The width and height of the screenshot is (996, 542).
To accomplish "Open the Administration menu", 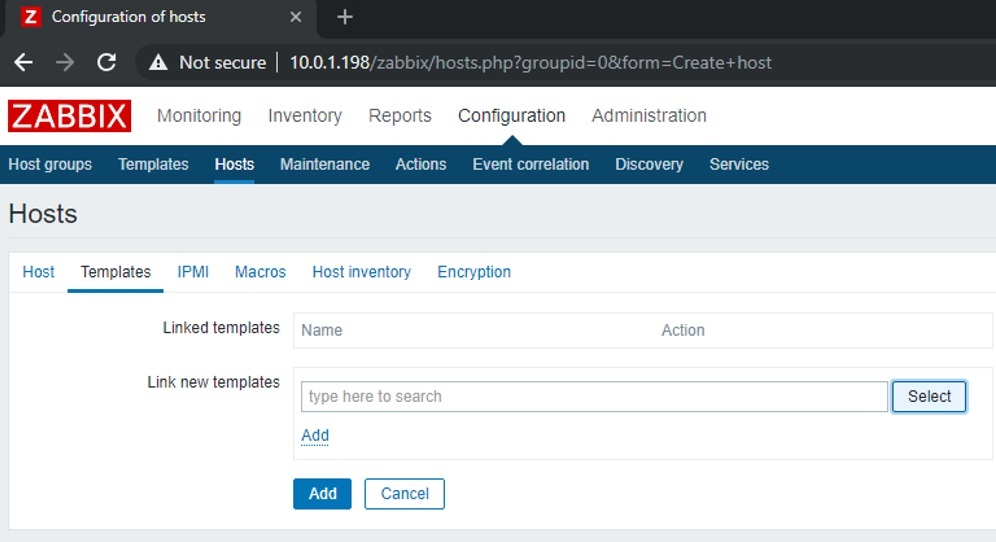I will pyautogui.click(x=649, y=116).
